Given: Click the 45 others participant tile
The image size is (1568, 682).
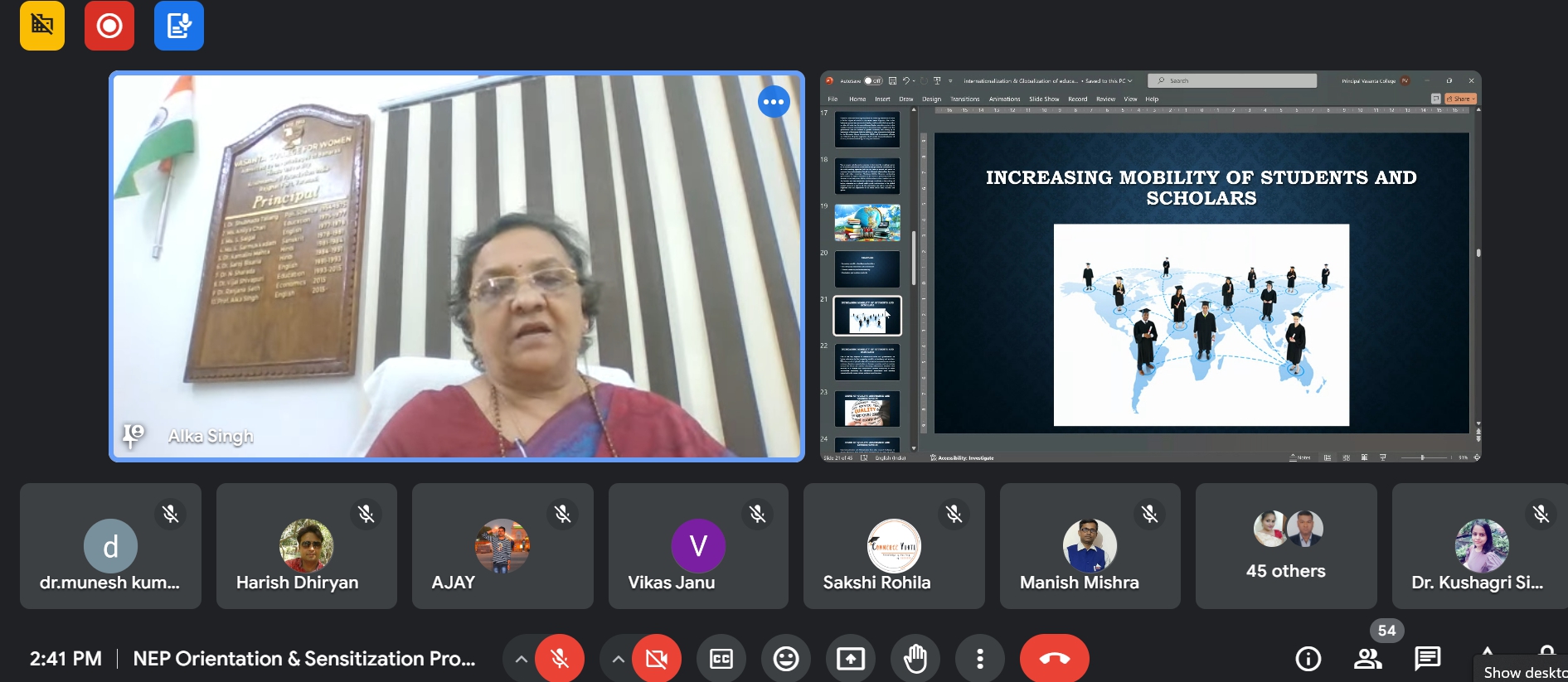Looking at the screenshot, I should tap(1285, 546).
